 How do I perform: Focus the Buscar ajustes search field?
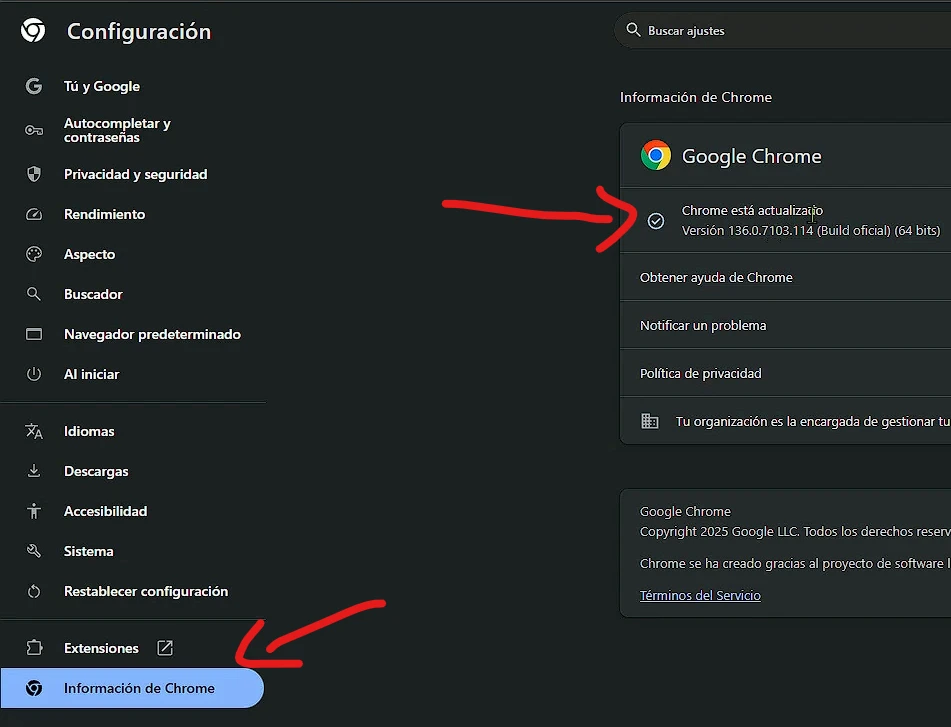[x=782, y=30]
